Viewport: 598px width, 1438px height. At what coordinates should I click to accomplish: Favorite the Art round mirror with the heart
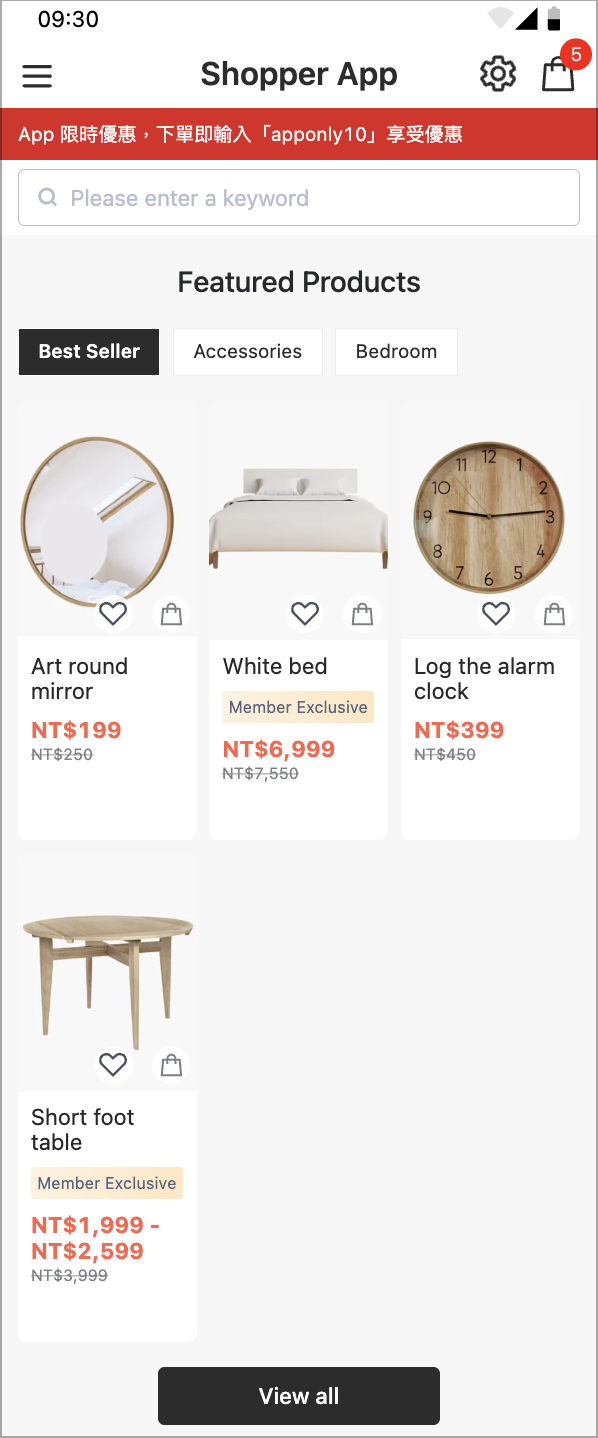(x=113, y=613)
